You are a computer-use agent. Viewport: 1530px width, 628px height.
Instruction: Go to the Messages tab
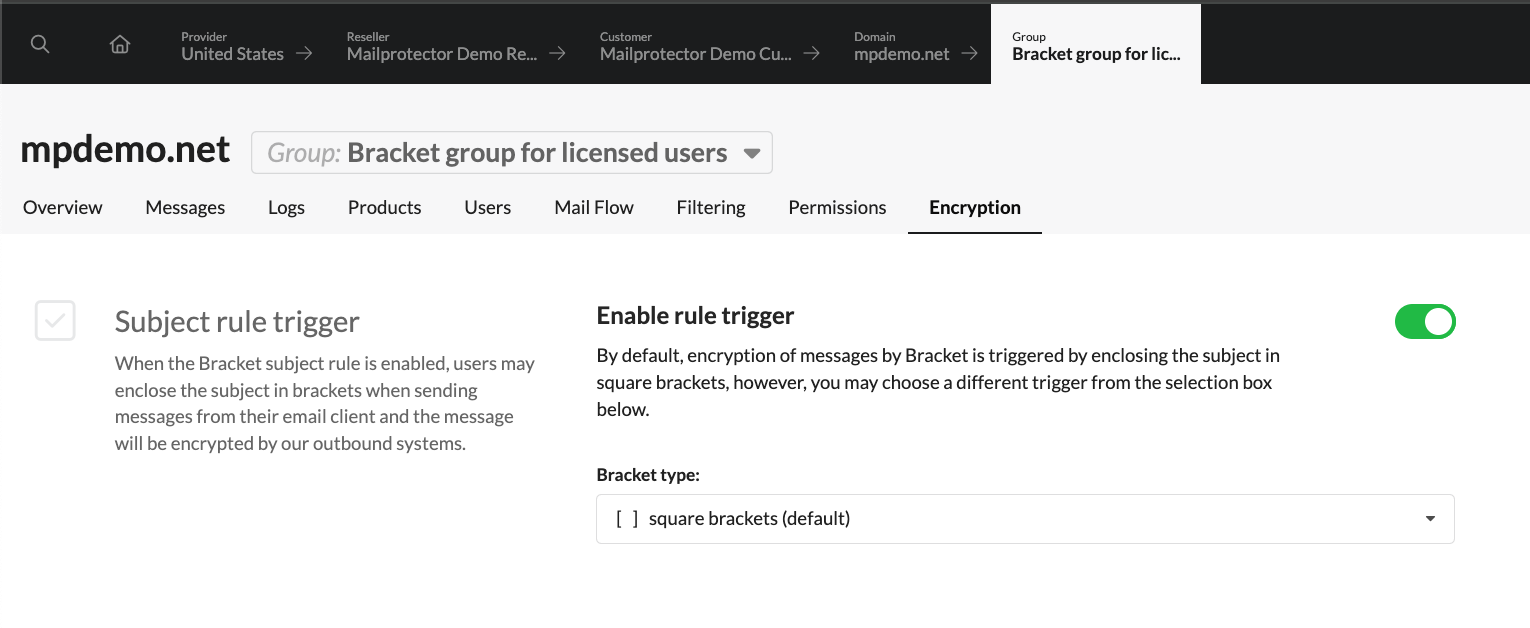(x=185, y=208)
